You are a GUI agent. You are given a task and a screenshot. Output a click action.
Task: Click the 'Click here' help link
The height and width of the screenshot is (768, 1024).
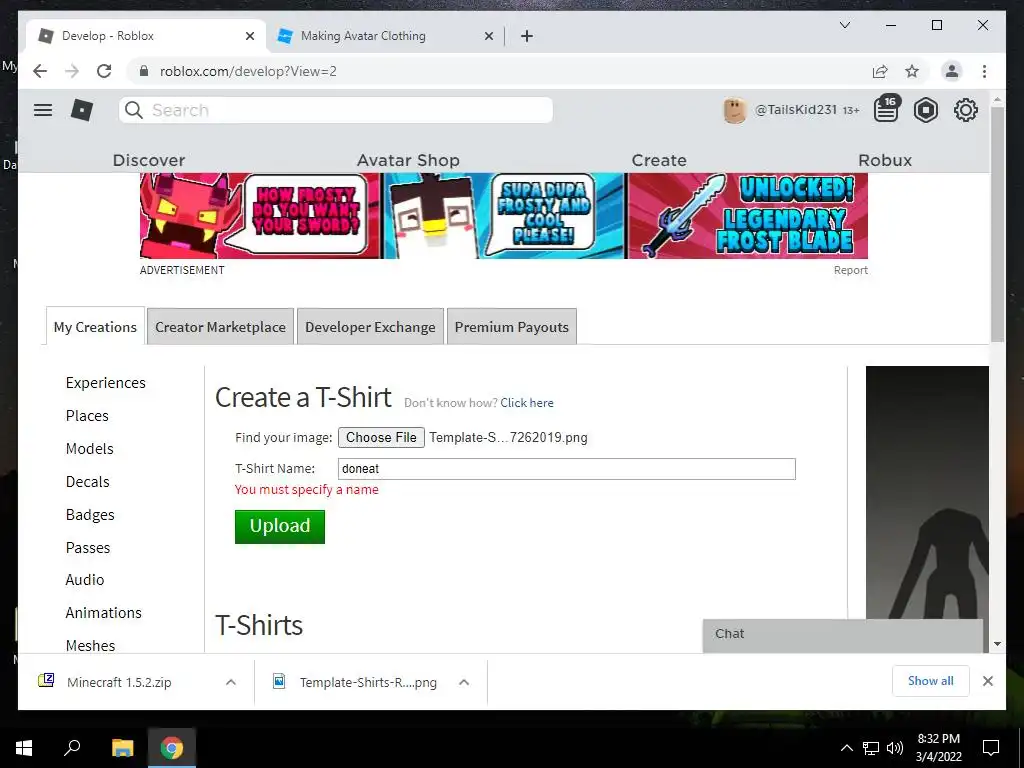527,403
